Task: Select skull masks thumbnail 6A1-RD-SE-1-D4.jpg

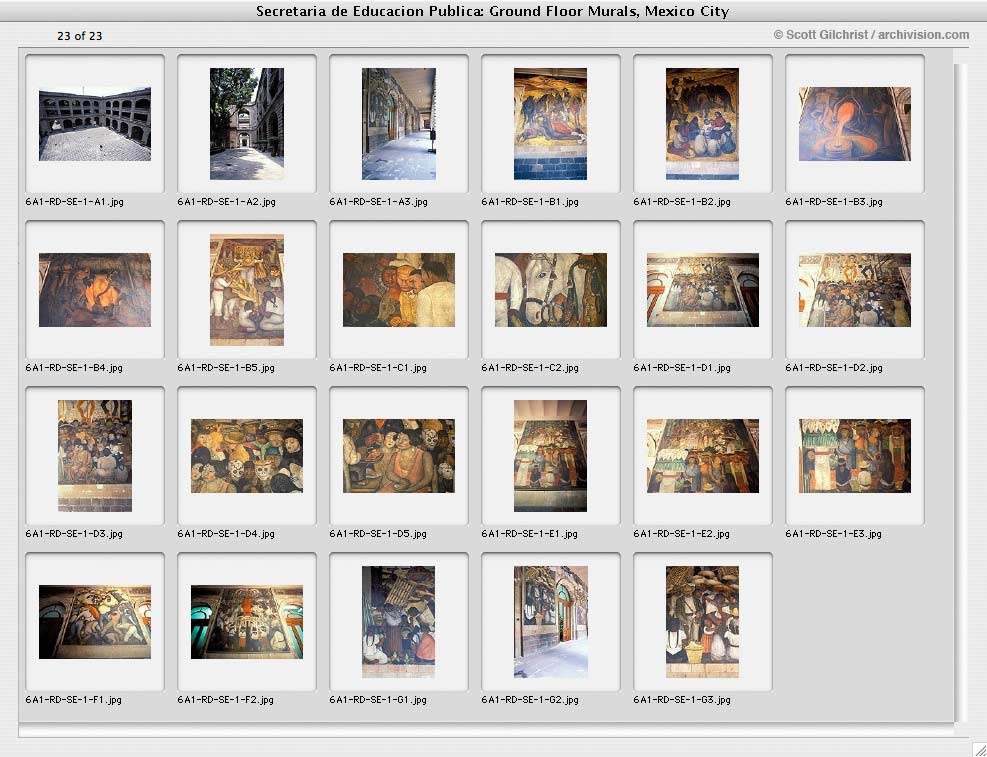Action: coord(247,456)
